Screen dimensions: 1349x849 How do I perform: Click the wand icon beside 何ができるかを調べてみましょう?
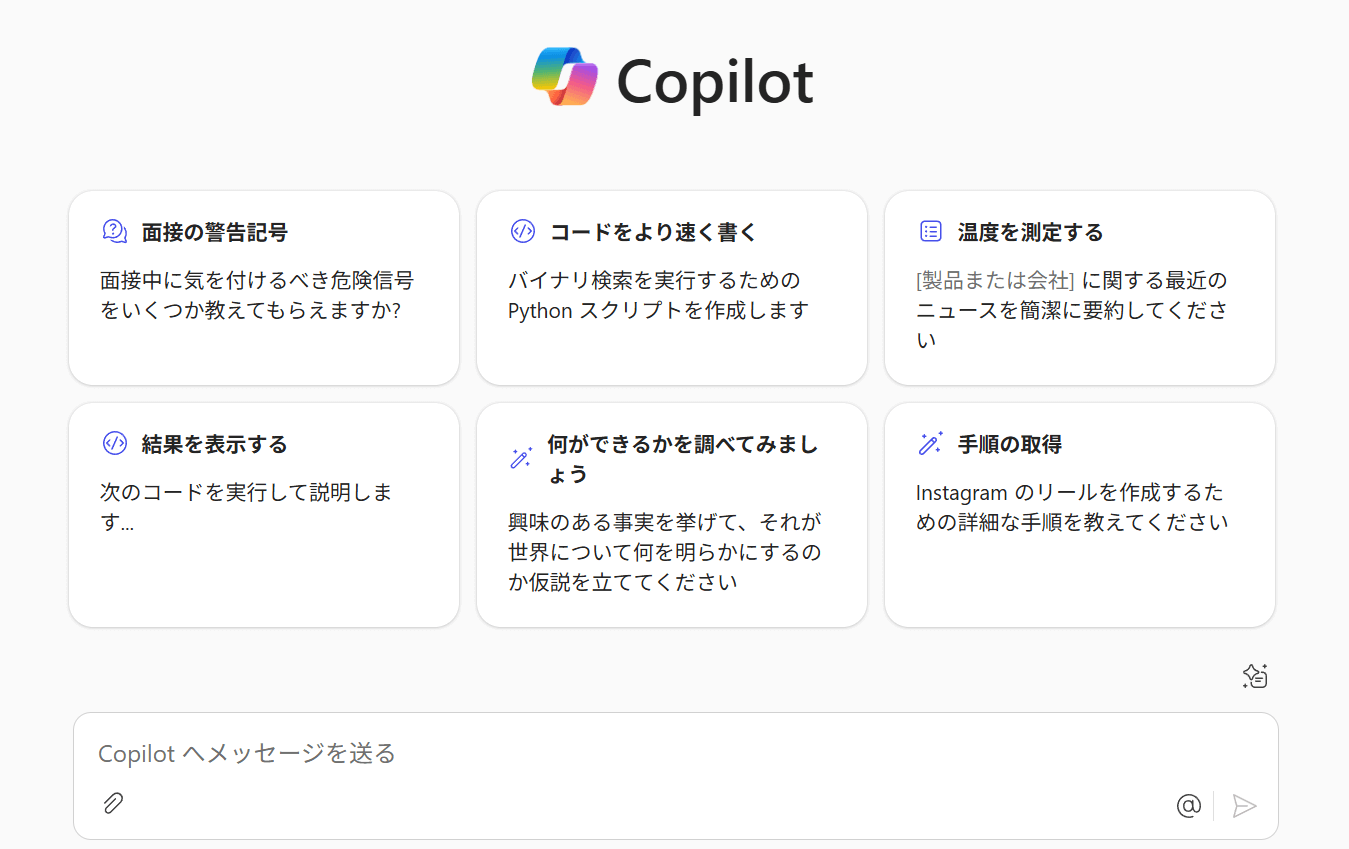click(521, 458)
